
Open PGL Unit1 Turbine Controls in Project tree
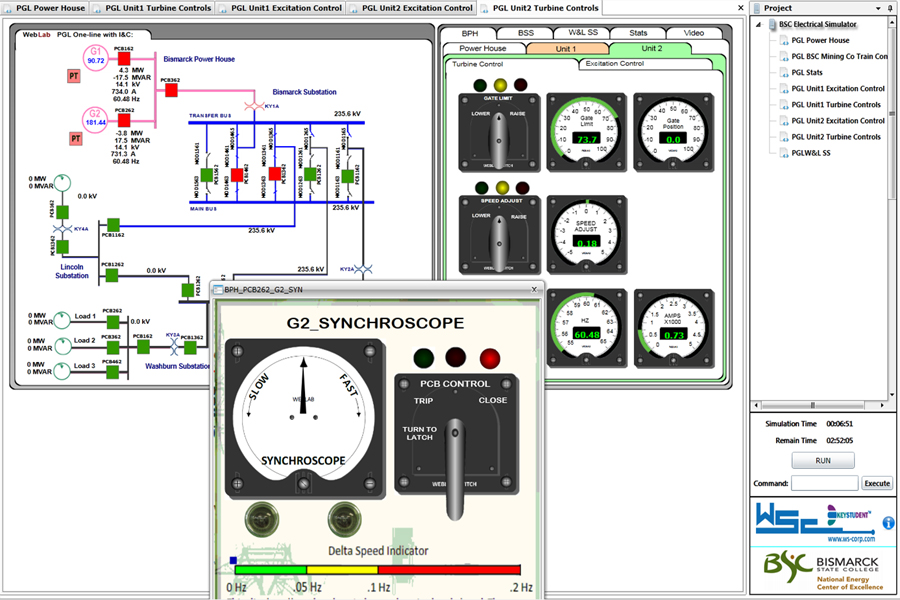coord(836,104)
